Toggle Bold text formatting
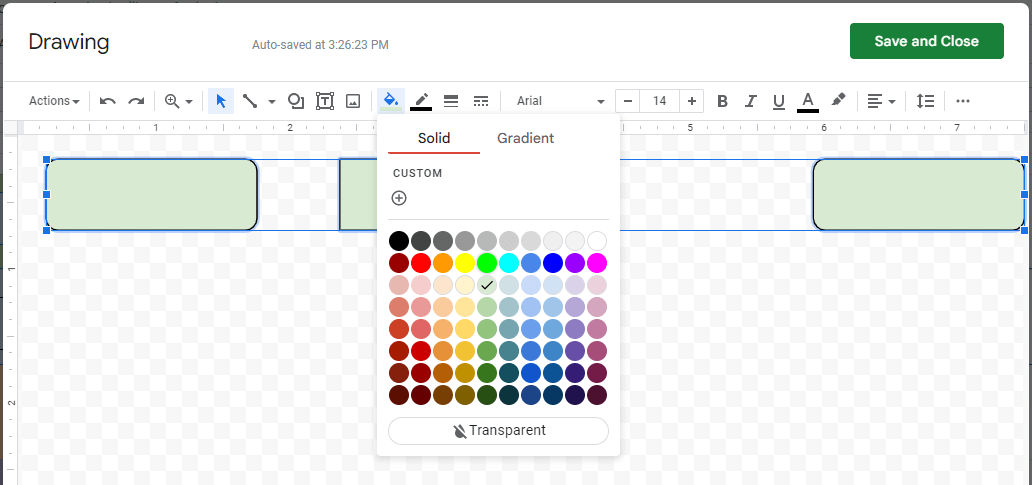The image size is (1032, 485). [x=723, y=101]
